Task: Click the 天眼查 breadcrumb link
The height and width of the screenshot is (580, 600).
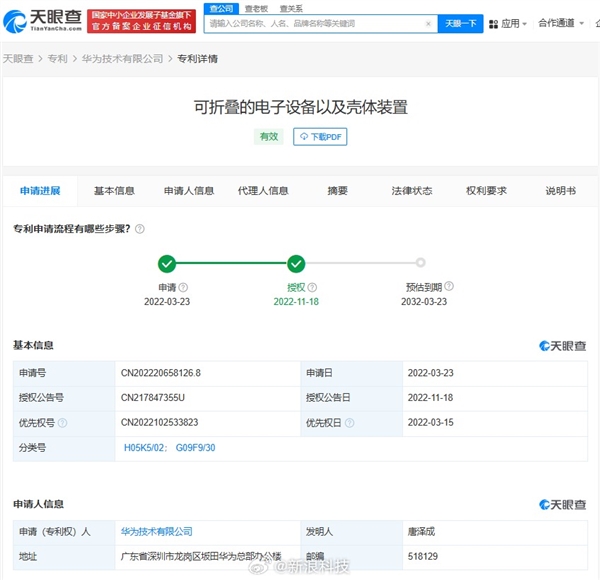Action: tap(18, 59)
